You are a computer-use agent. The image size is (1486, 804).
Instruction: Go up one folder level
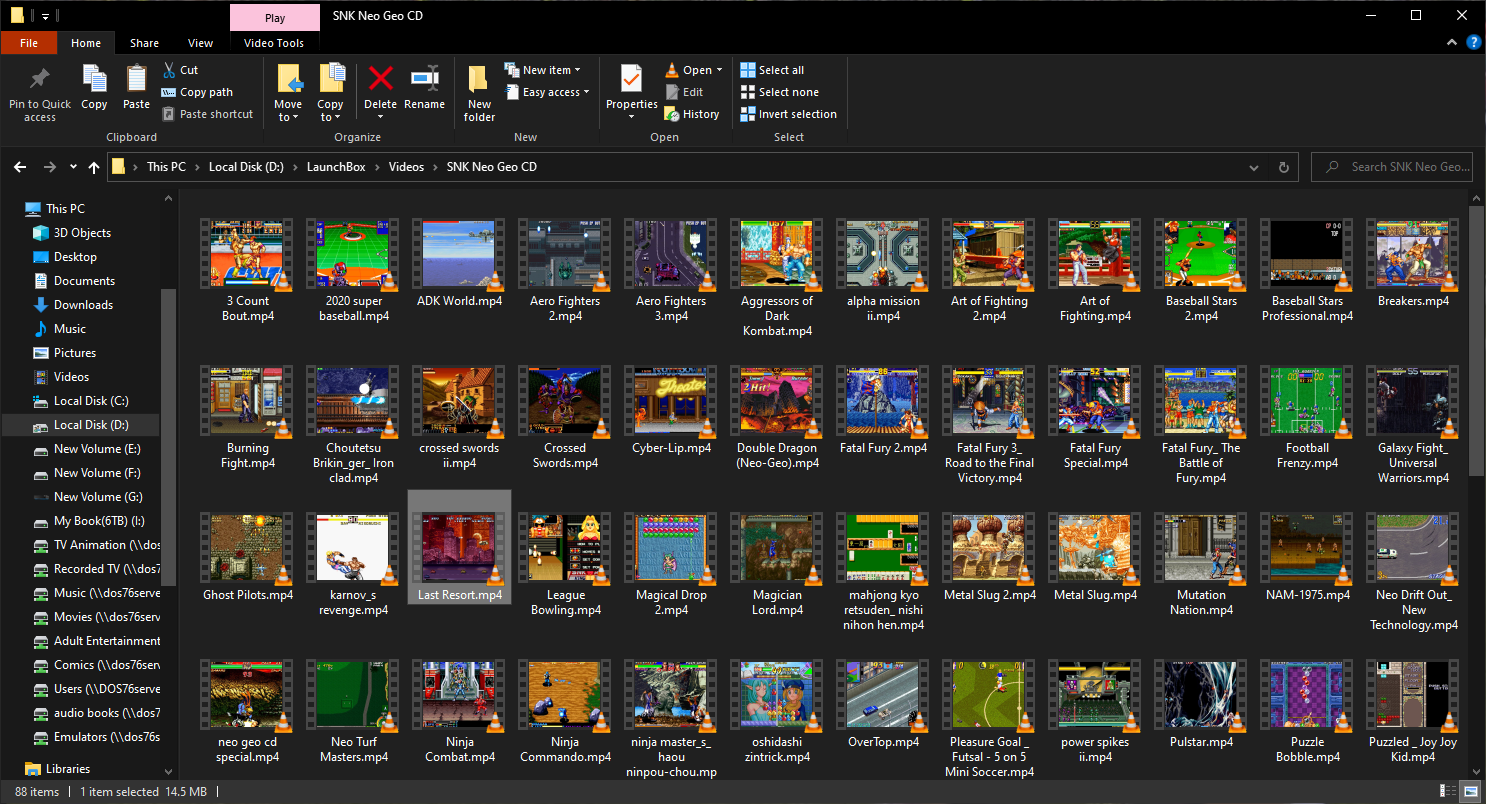(94, 167)
